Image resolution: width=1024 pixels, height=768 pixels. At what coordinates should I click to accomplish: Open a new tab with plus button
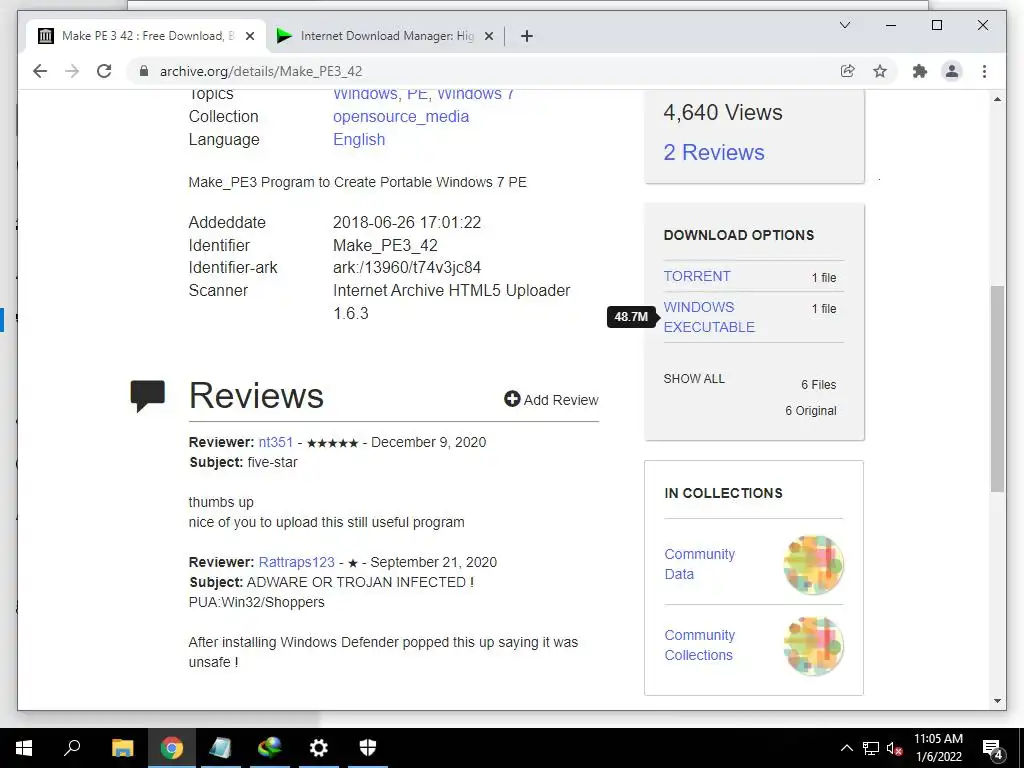[527, 36]
